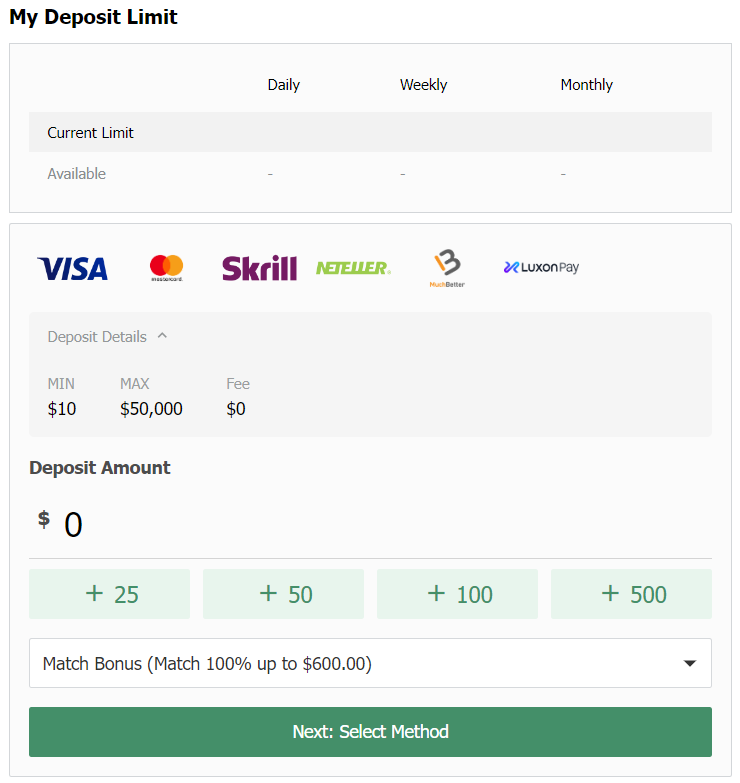Choose the Mastercard payment icon
This screenshot has height=783, width=740.
(x=167, y=268)
